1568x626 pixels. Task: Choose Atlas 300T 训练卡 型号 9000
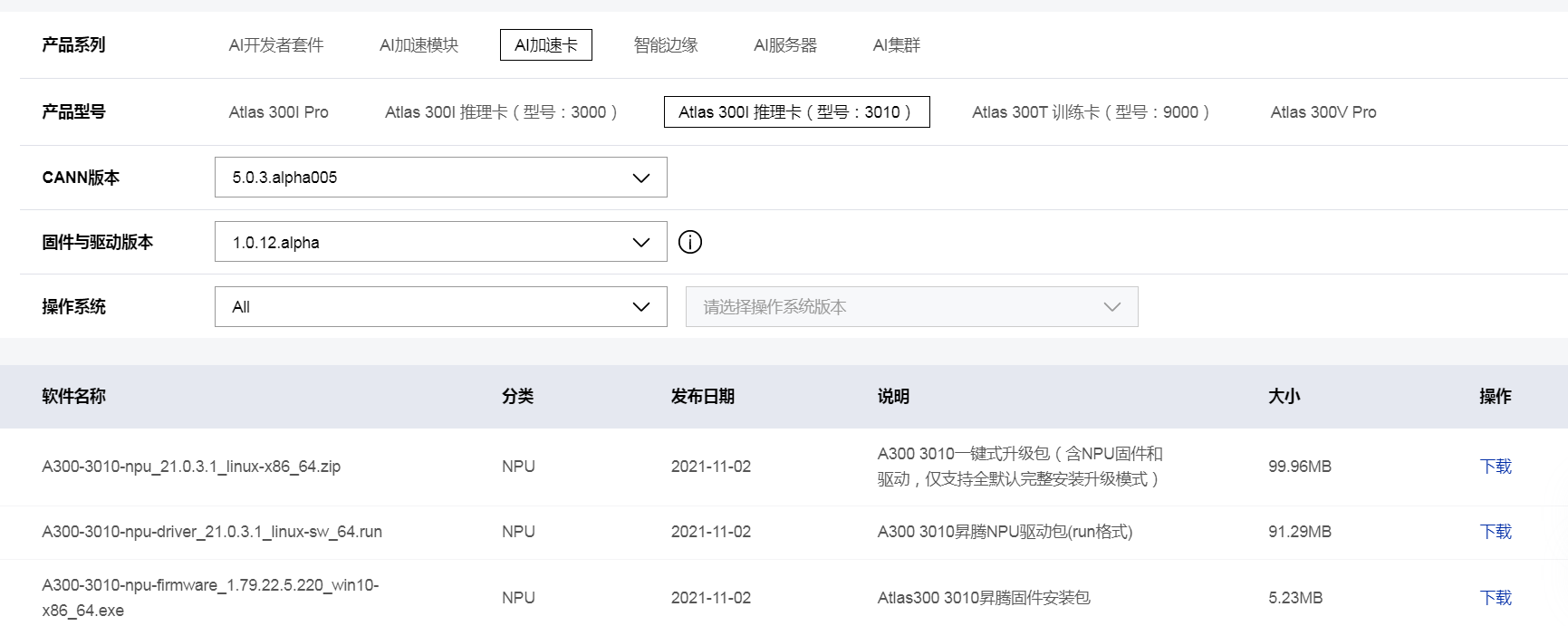pos(1091,112)
